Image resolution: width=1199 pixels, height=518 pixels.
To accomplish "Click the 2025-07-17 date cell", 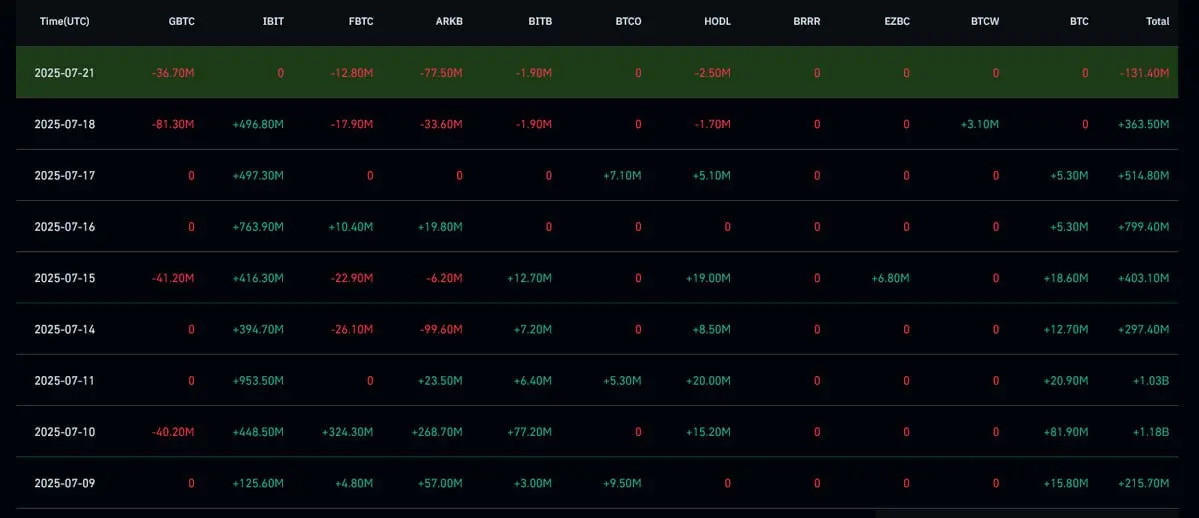I will click(65, 175).
